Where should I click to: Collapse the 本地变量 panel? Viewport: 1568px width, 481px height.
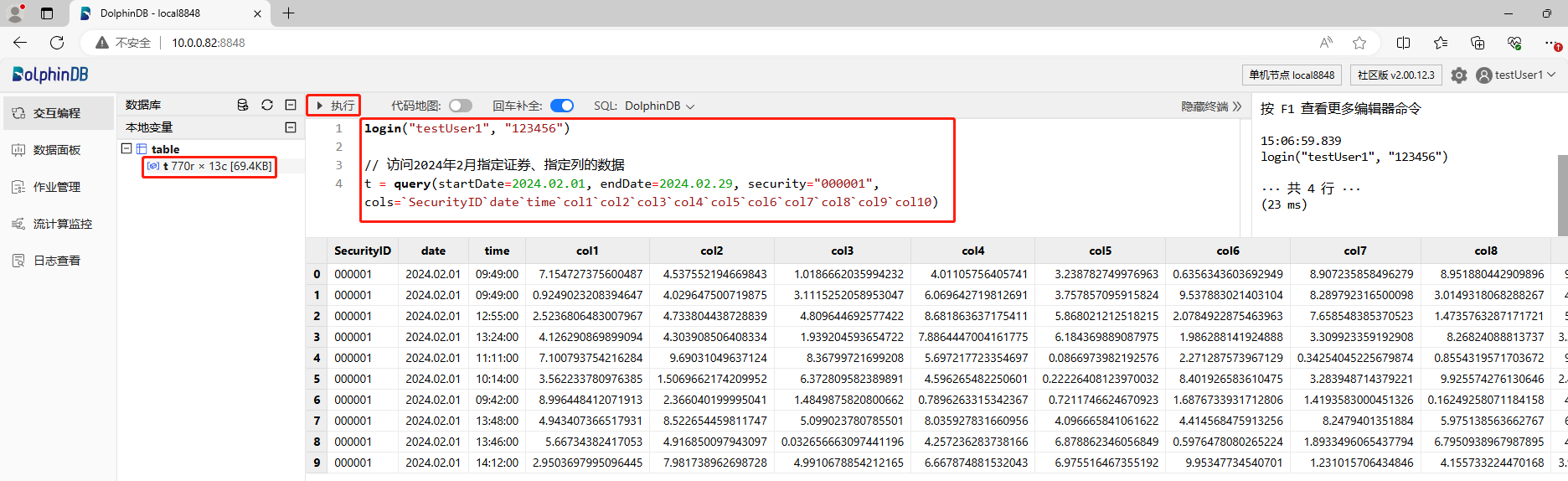[x=291, y=127]
